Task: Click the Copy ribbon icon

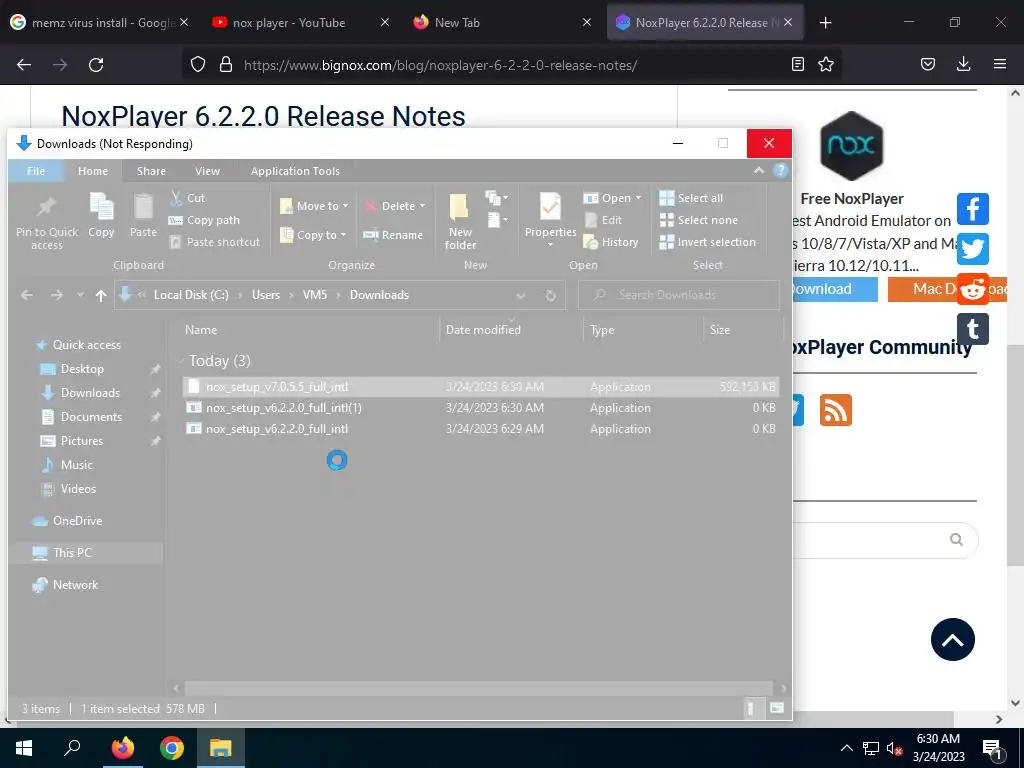Action: (101, 207)
